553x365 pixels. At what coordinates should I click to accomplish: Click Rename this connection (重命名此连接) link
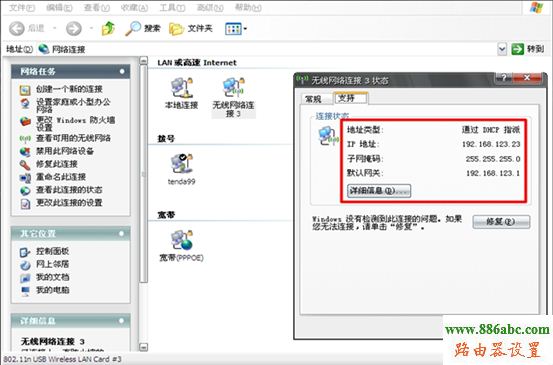61,177
